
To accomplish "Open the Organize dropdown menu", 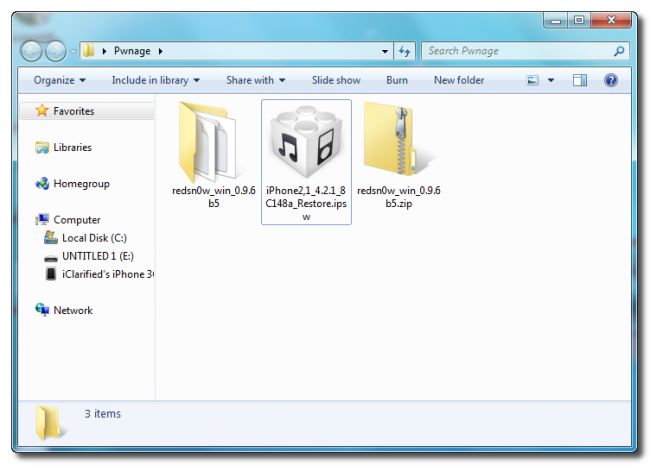I will point(59,80).
